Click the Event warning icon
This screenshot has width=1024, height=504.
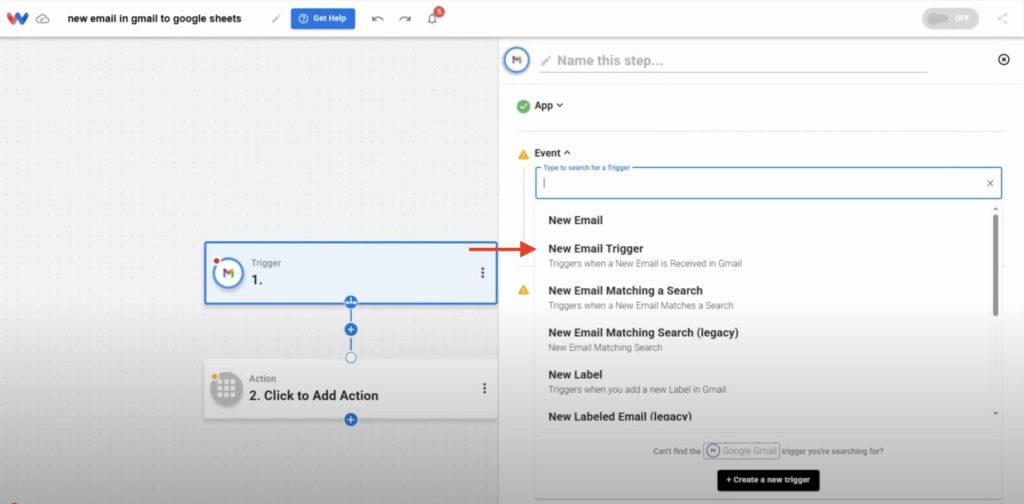[523, 154]
